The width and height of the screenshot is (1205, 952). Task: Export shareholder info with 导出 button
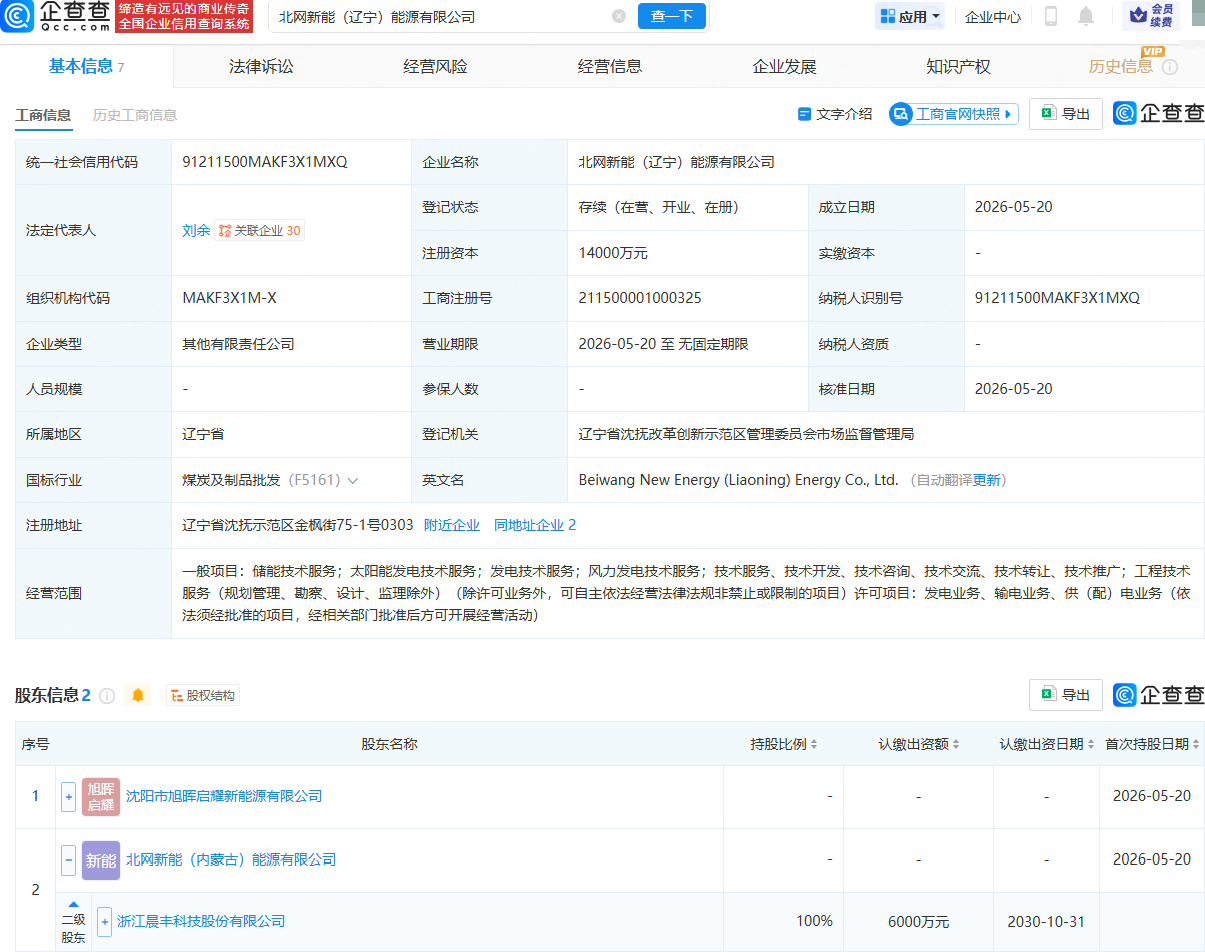click(x=1066, y=695)
